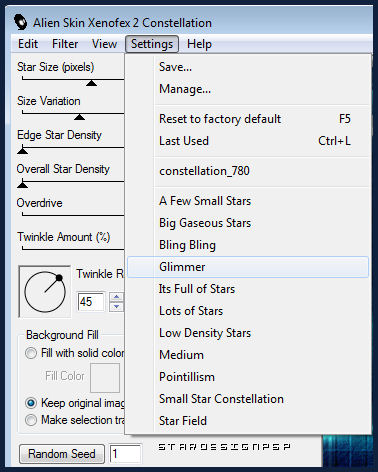Apply the Bling Bling preset
The width and height of the screenshot is (378, 472).
pyautogui.click(x=248, y=245)
